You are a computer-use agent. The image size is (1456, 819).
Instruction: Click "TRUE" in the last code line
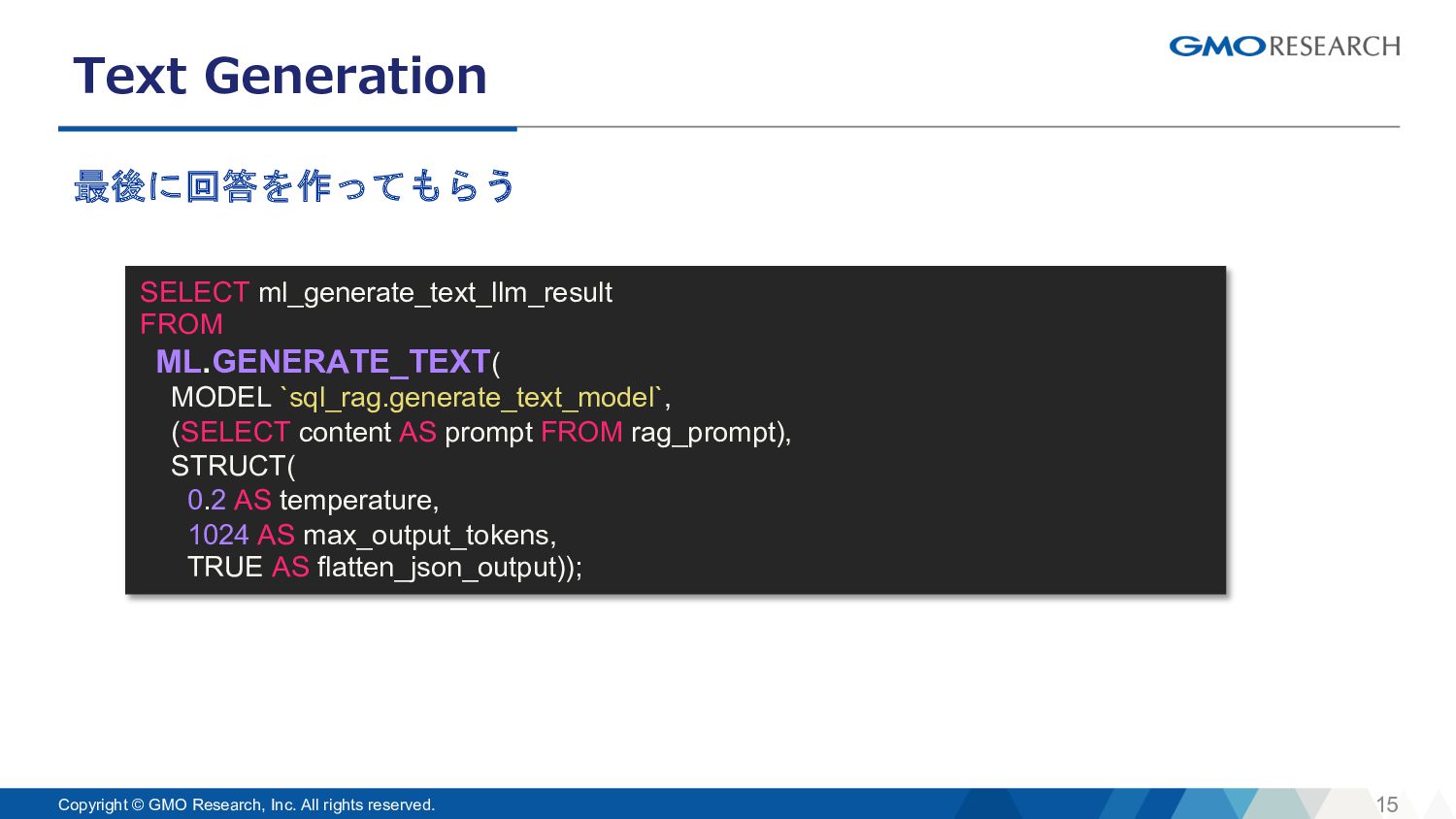click(225, 568)
